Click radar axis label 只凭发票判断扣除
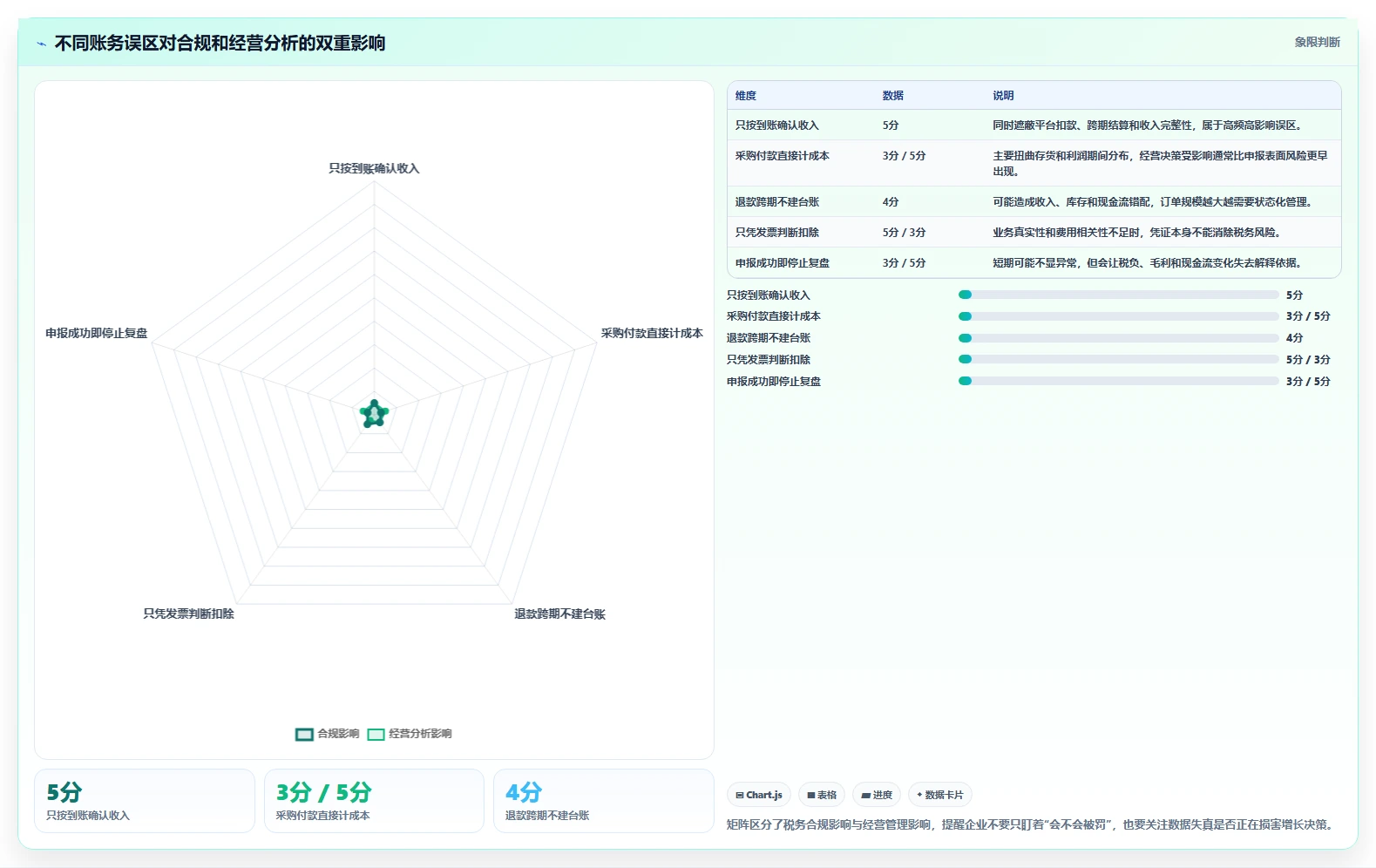Image resolution: width=1376 pixels, height=868 pixels. tap(188, 614)
